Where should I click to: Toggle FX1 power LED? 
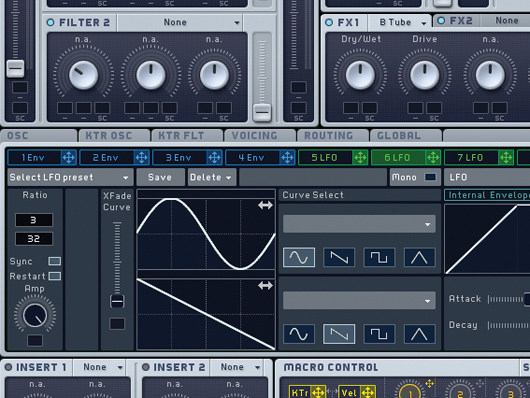[x=329, y=23]
